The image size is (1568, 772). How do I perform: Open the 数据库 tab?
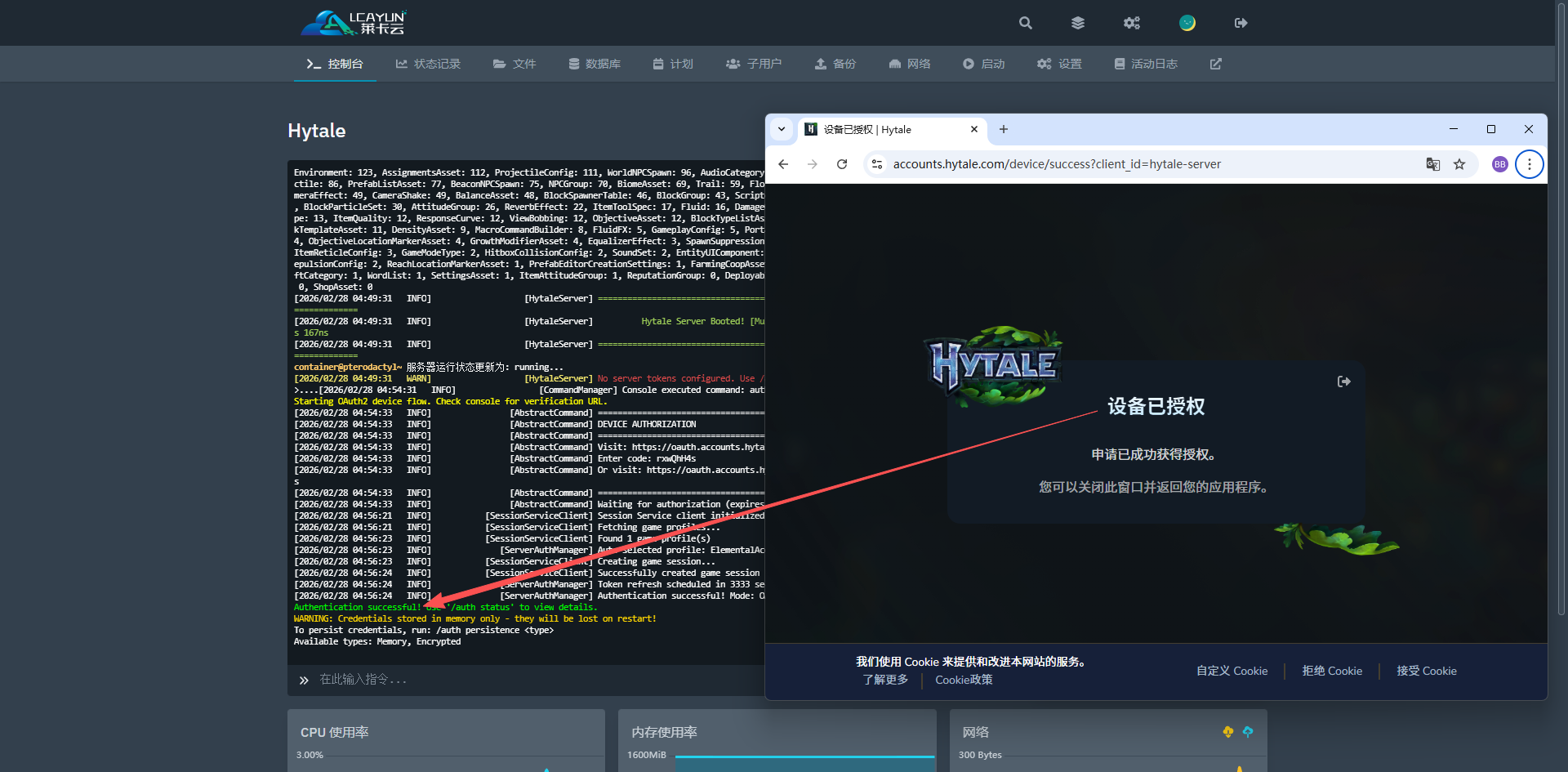pos(595,64)
